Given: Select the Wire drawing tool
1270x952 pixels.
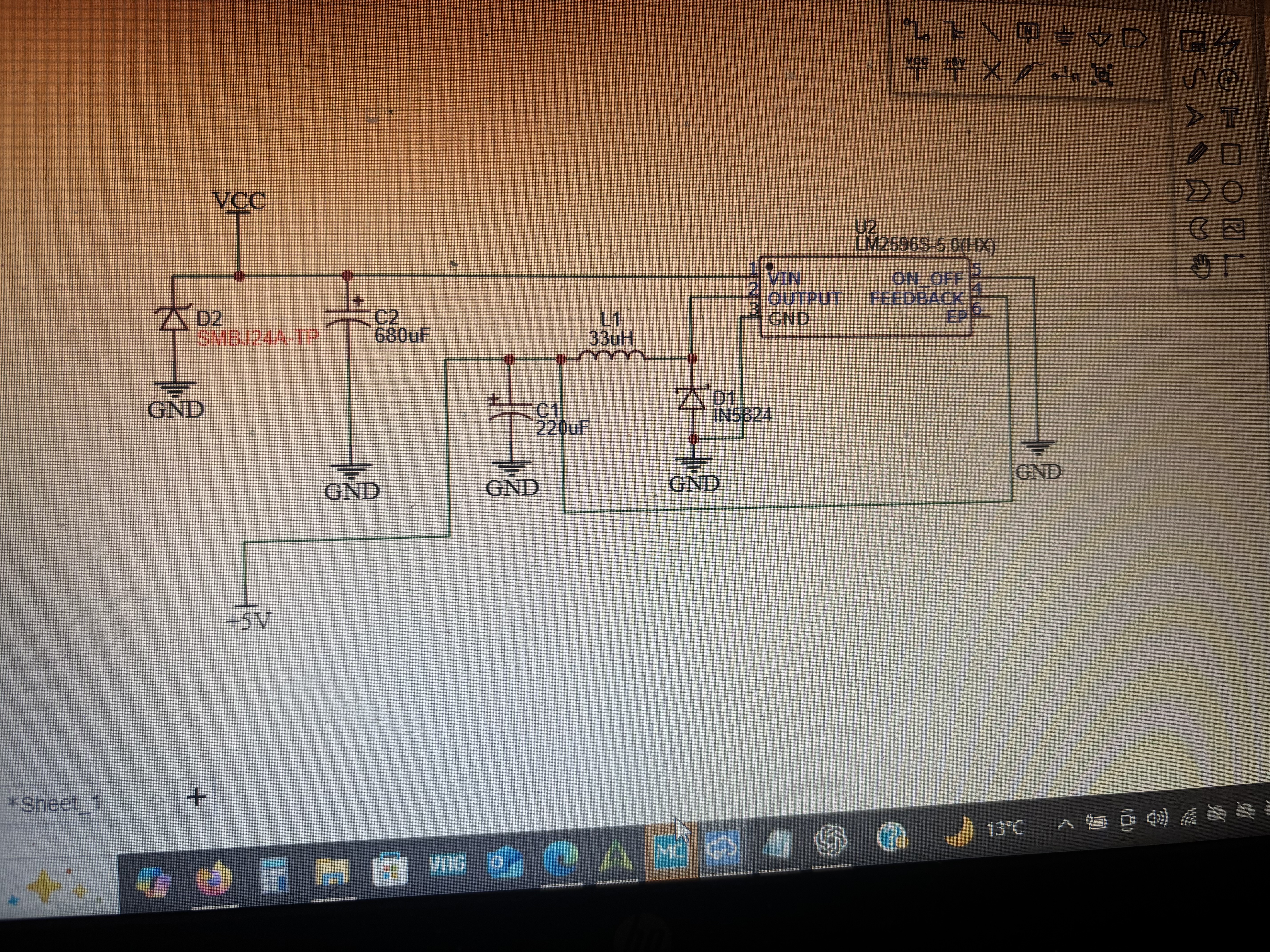Looking at the screenshot, I should [916, 30].
